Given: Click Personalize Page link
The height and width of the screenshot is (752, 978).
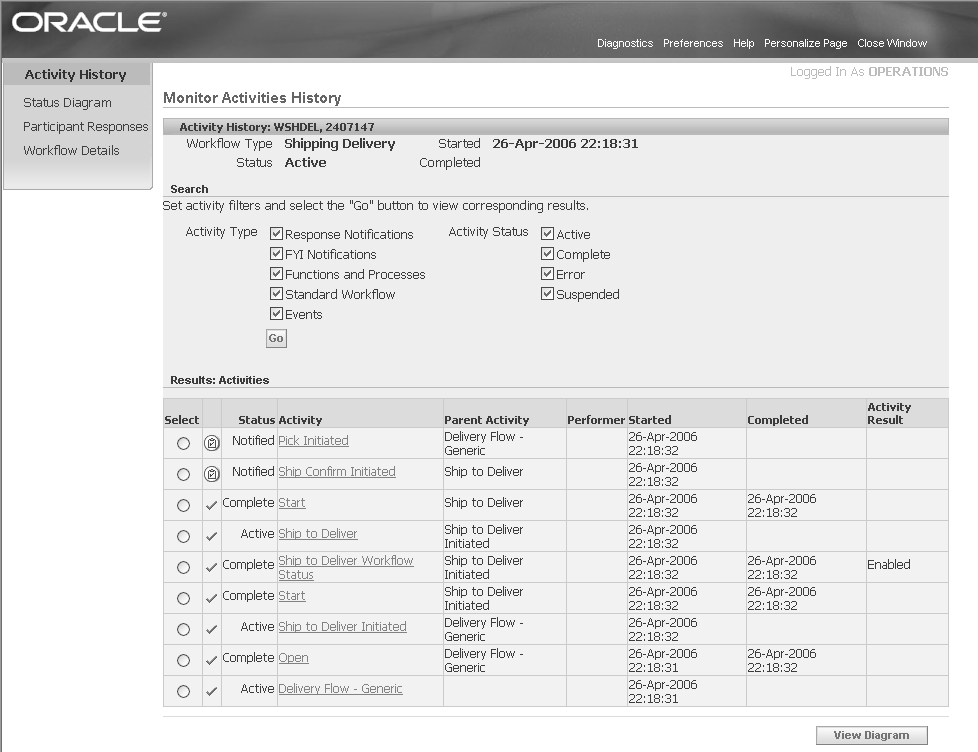Looking at the screenshot, I should click(805, 43).
